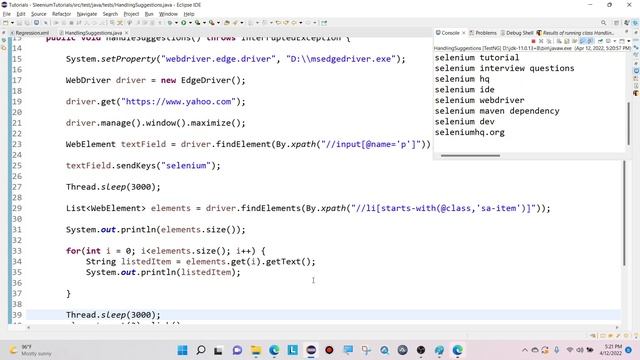This screenshot has height=360, width=640.
Task: Click console output 'selenium tutorial'
Action: click(x=477, y=58)
